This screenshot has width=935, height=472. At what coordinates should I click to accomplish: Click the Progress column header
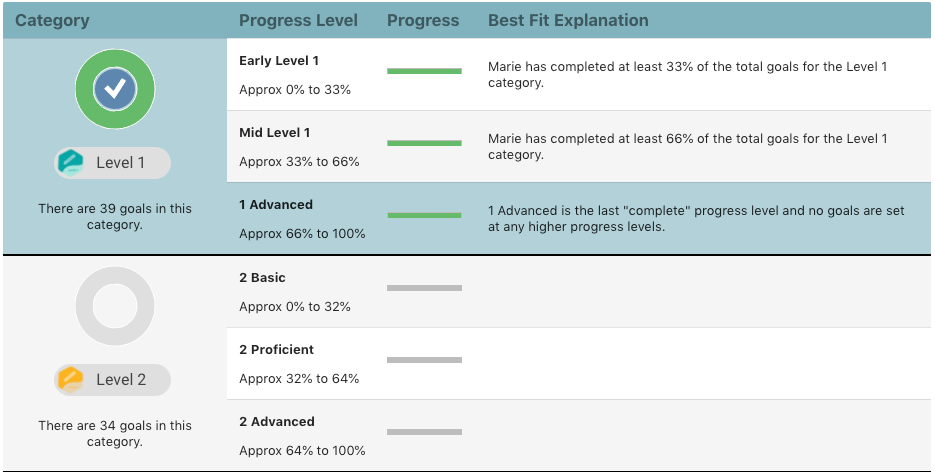coord(423,20)
